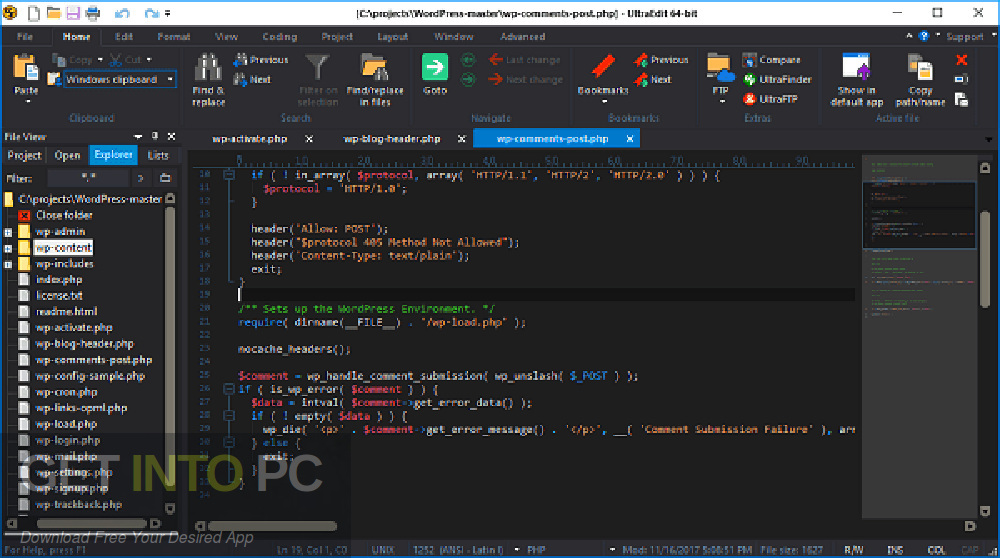The image size is (1000, 558).
Task: Switch to wp-activate.php tab
Action: 250,138
